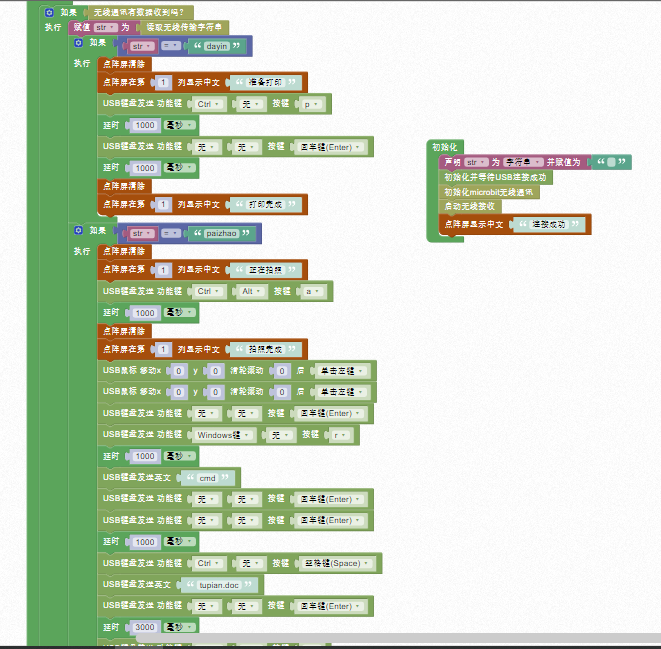Open gear settings on the 无线通讯 如果 block
Viewport: 661px width, 649px height.
click(49, 13)
